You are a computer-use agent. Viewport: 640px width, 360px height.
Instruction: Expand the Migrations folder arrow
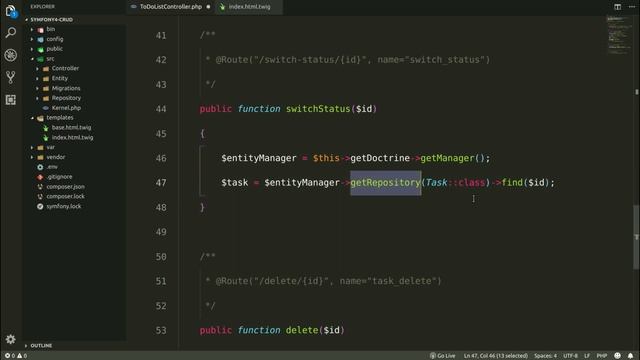[38, 89]
